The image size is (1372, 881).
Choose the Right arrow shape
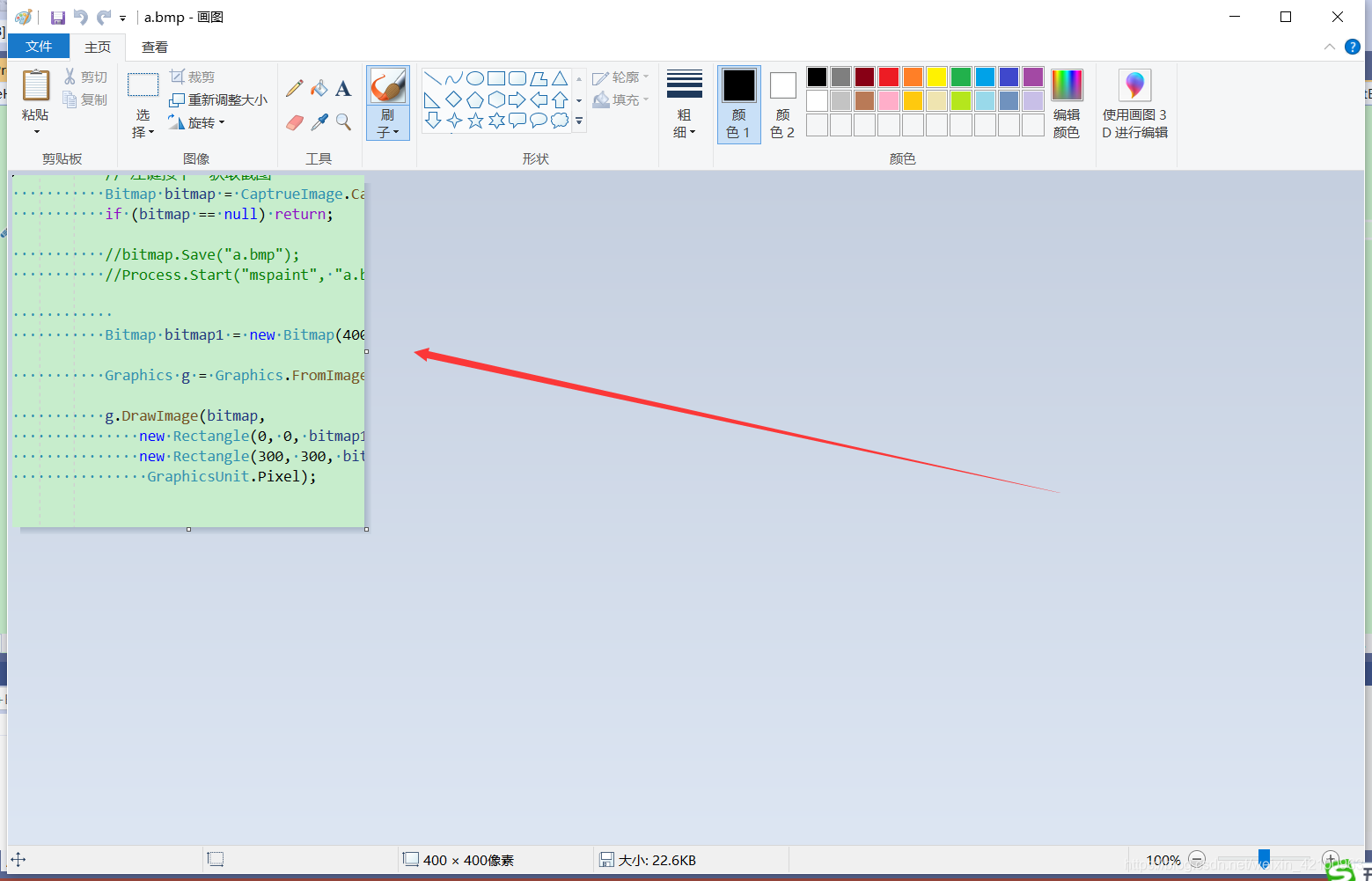tap(517, 99)
